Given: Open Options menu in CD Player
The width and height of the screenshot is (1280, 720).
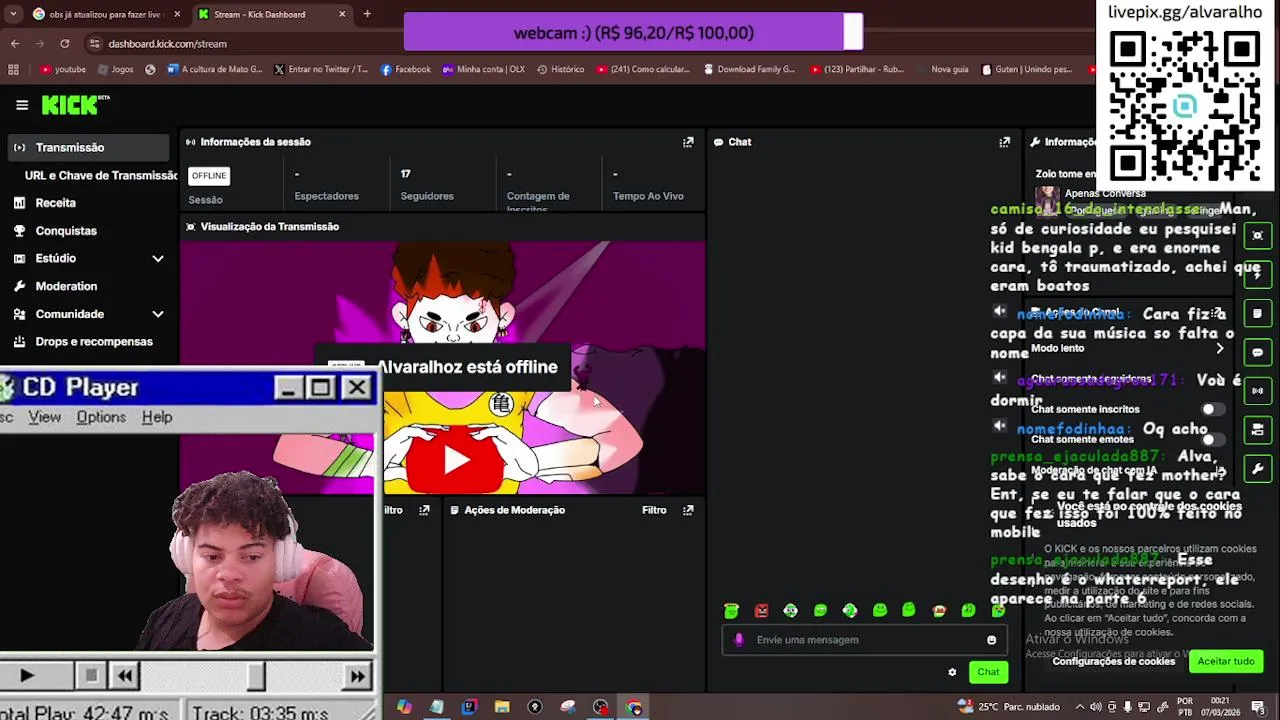Looking at the screenshot, I should click(x=101, y=417).
